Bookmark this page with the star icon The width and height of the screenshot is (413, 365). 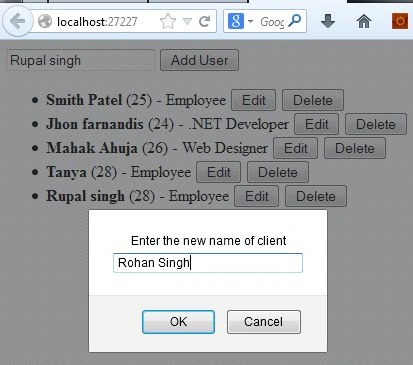(168, 22)
